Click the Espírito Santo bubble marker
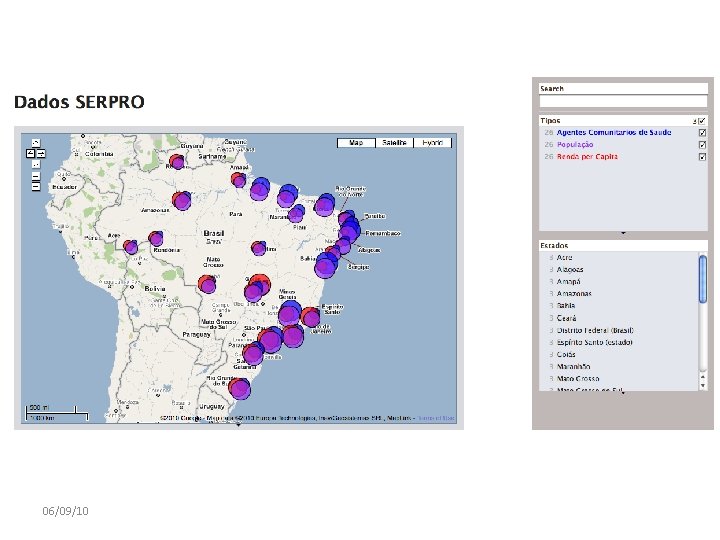The width and height of the screenshot is (720, 540). (x=311, y=317)
